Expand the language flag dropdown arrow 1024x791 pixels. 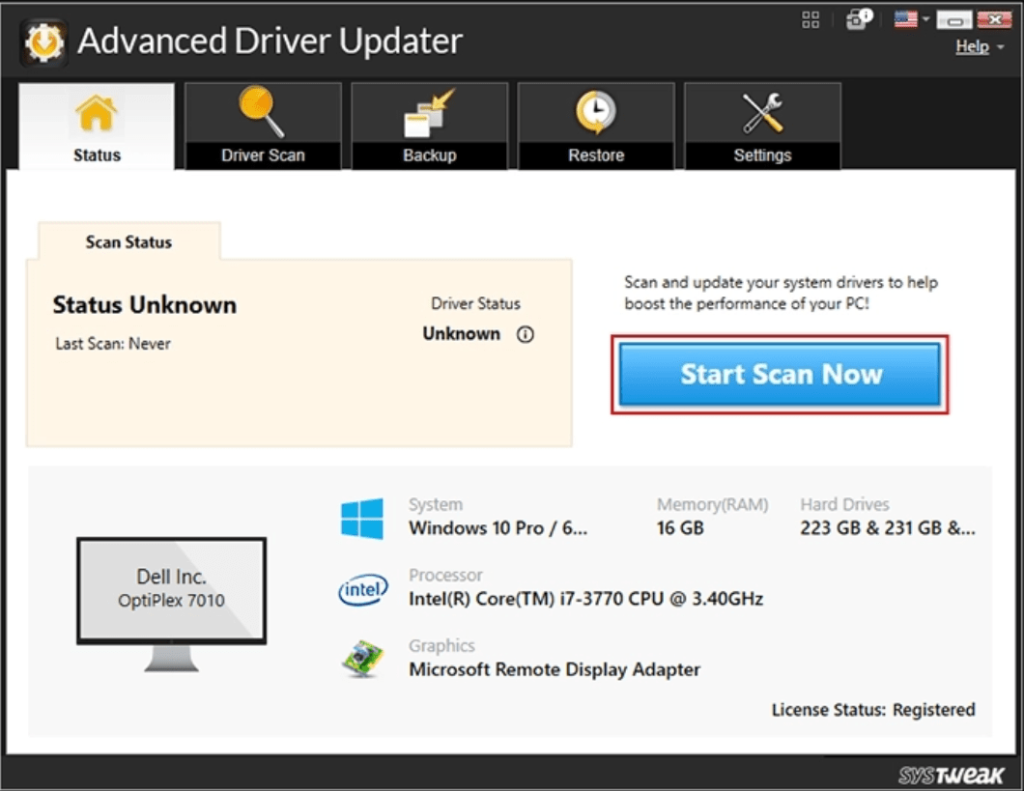pos(925,19)
